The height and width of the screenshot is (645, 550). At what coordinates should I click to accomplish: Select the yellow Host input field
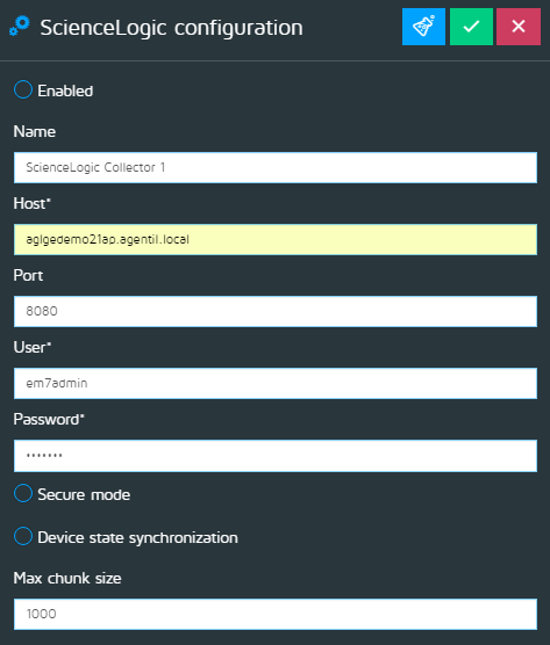(x=275, y=239)
